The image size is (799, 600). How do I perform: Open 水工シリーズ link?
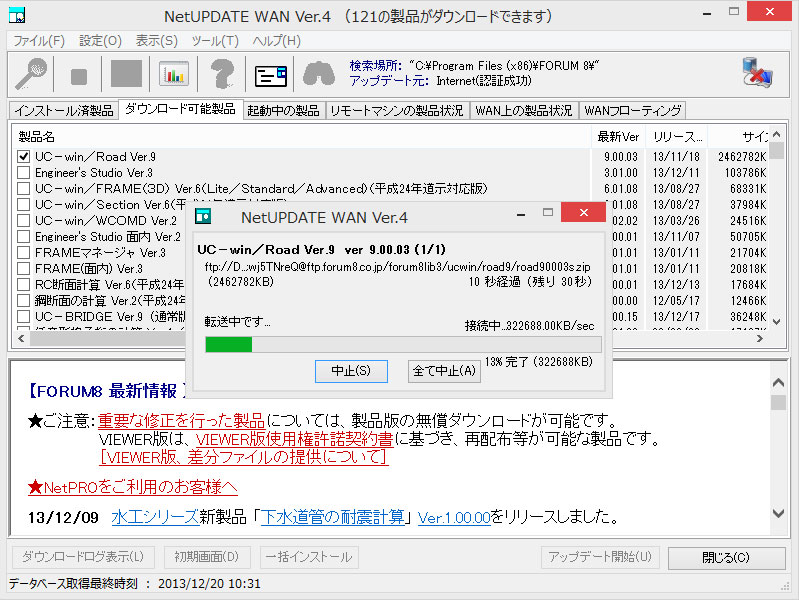point(155,517)
